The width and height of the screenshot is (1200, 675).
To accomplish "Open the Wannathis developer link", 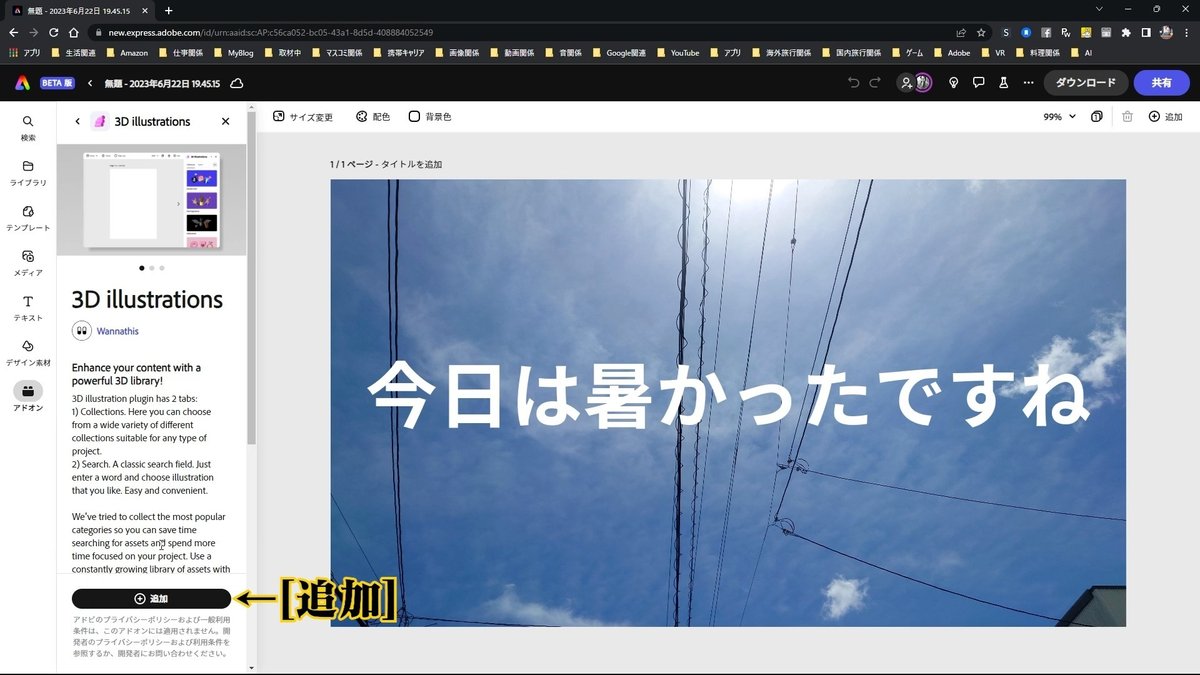I will [118, 331].
